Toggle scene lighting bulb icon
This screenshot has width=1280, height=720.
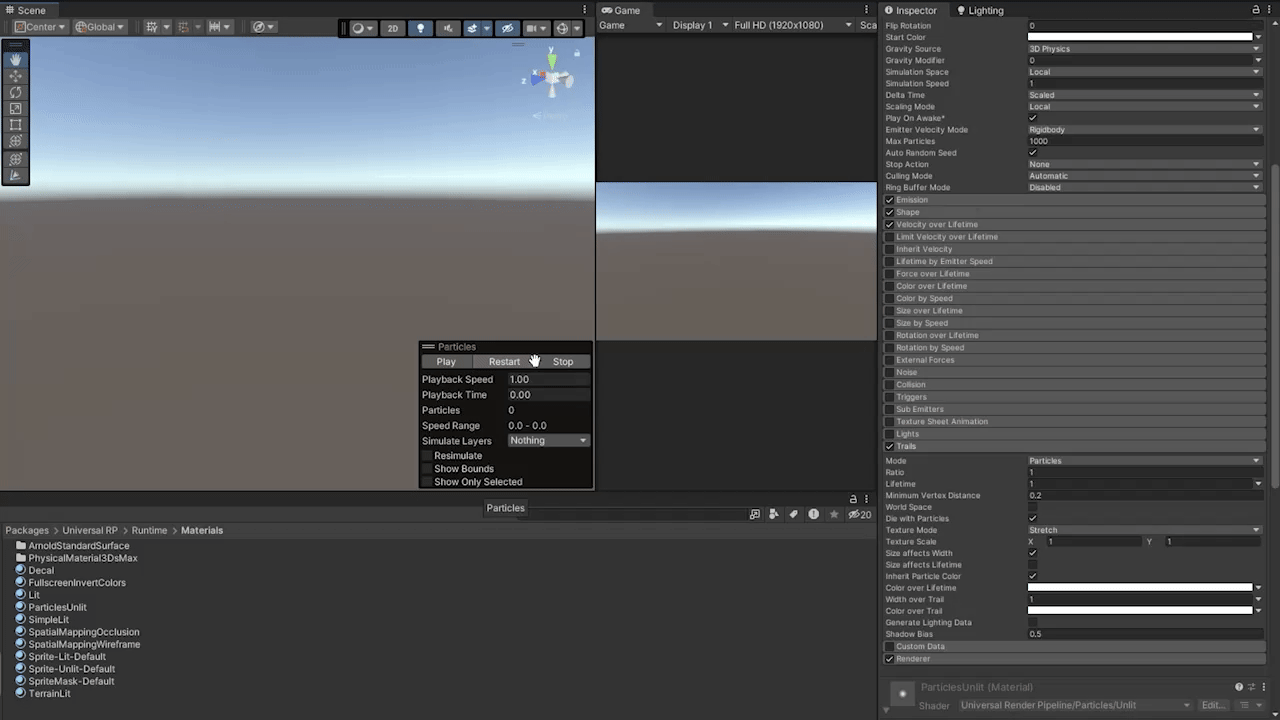pyautogui.click(x=420, y=28)
